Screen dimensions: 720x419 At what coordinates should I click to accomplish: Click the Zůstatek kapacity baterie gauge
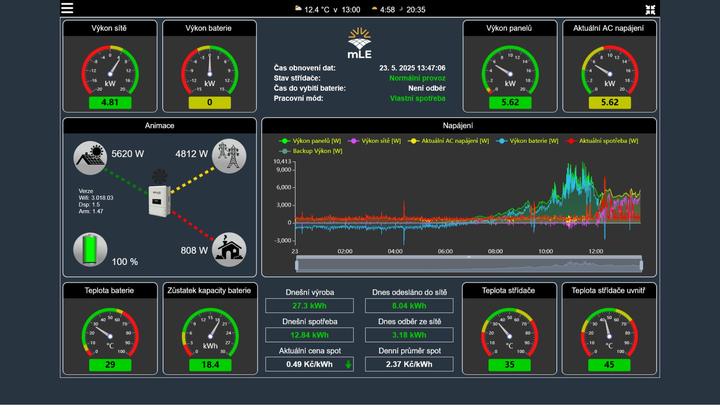tap(210, 333)
